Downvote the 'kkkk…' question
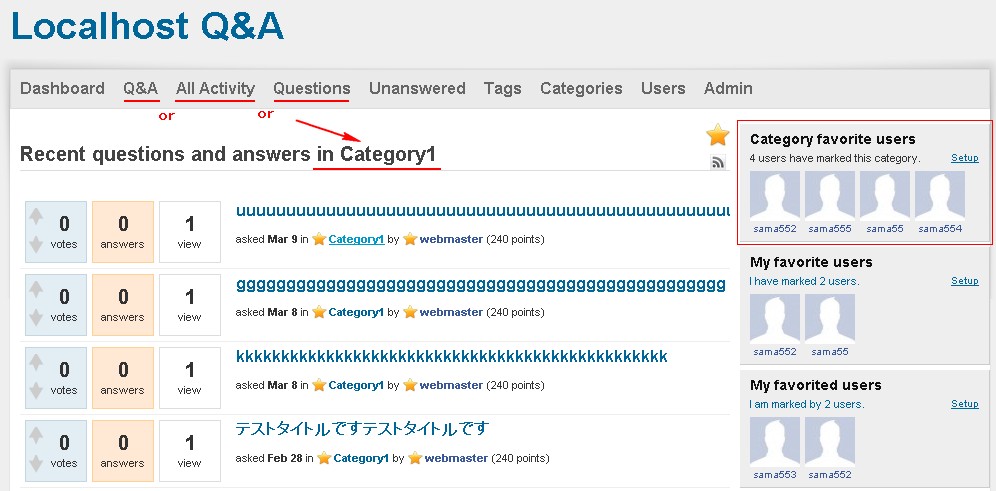 36,390
